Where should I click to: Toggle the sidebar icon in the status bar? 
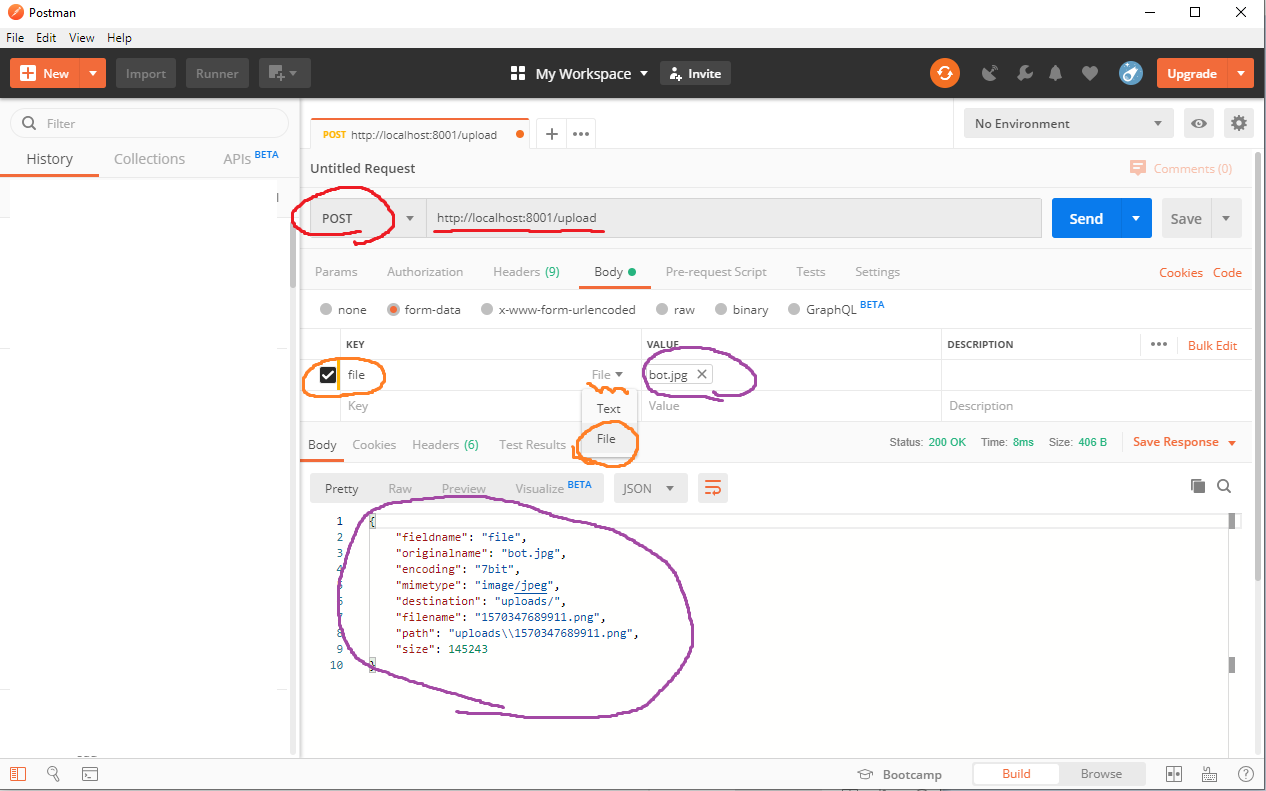17,773
